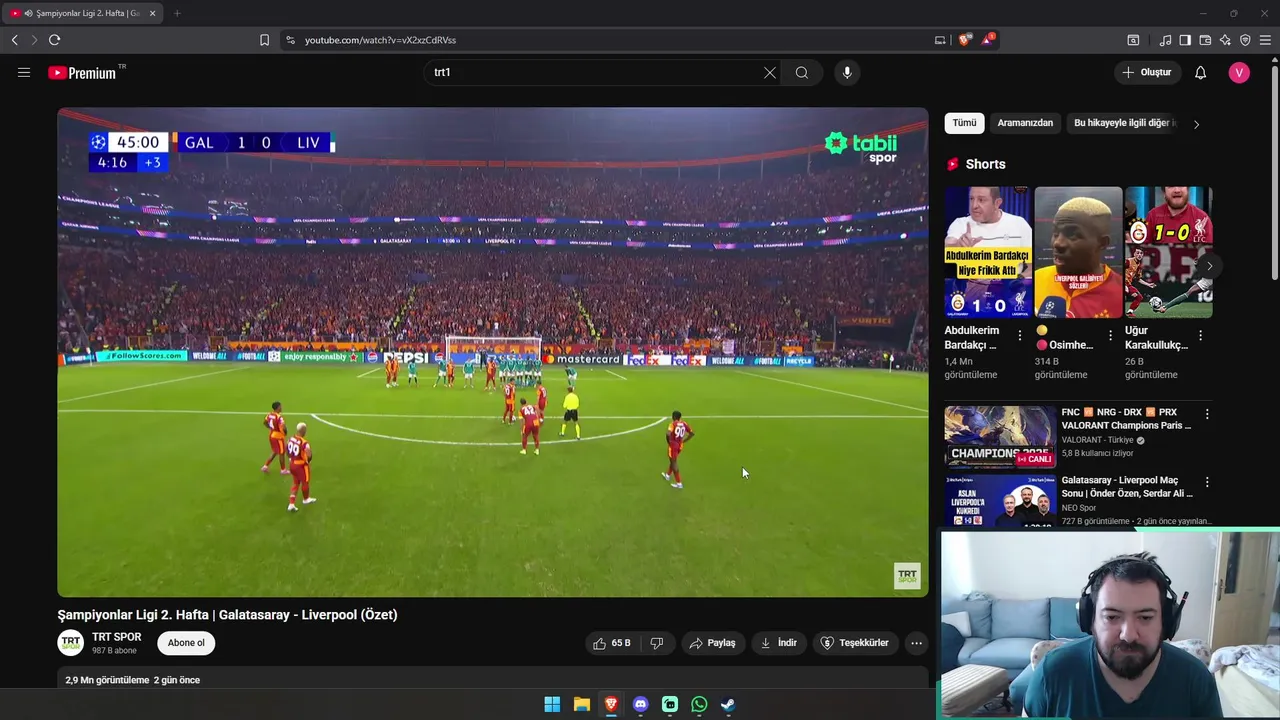Viewport: 1280px width, 720px height.
Task: Open more options for VALORANT Champions video
Action: (x=1207, y=414)
